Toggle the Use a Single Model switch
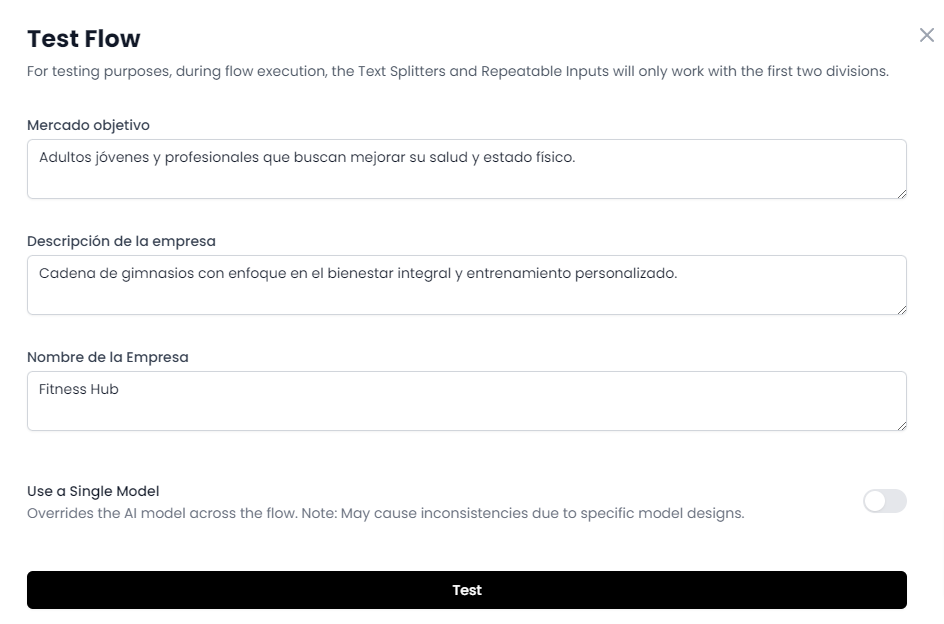The height and width of the screenshot is (624, 944). [884, 501]
